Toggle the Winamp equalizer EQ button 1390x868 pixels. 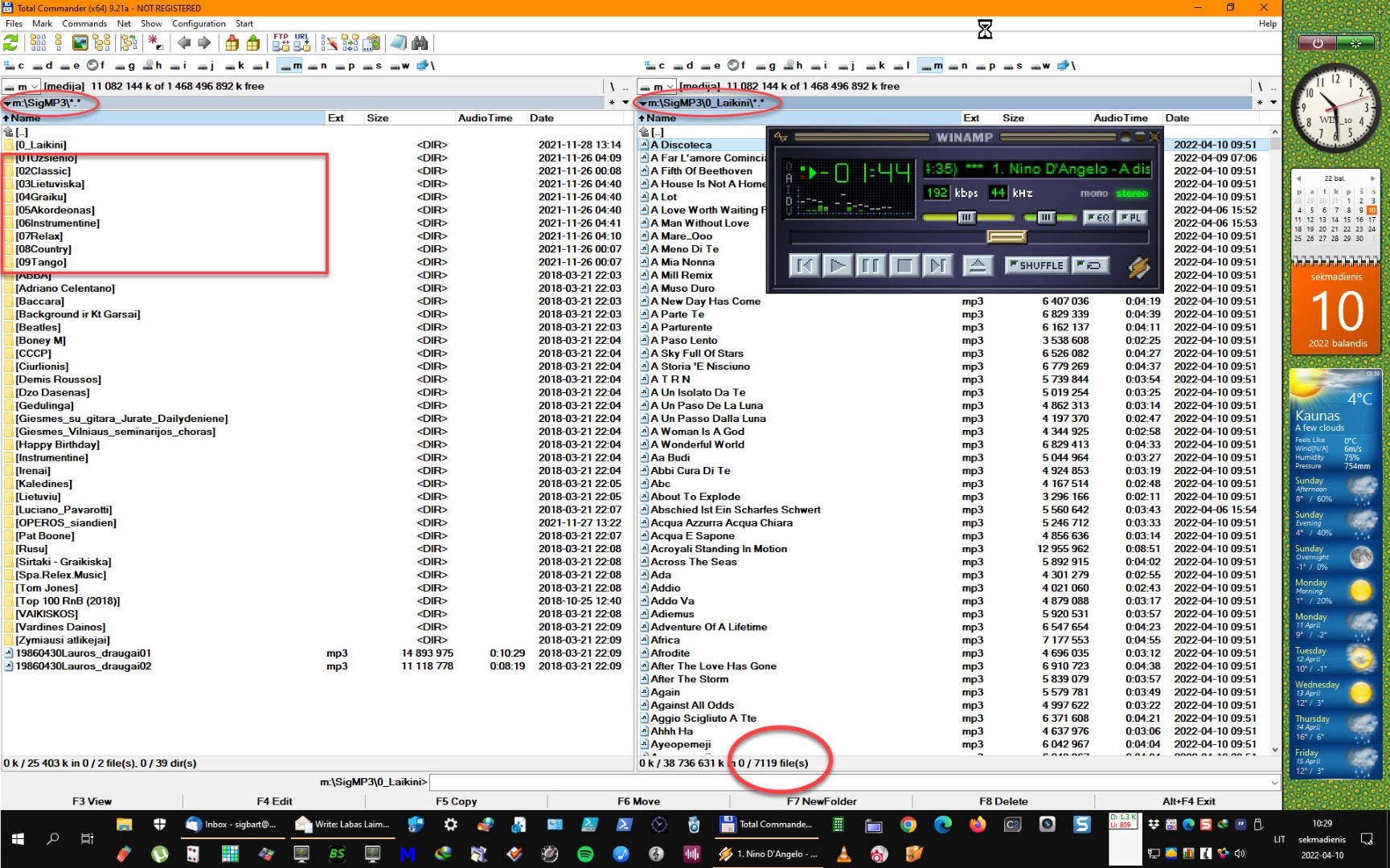[x=1097, y=218]
